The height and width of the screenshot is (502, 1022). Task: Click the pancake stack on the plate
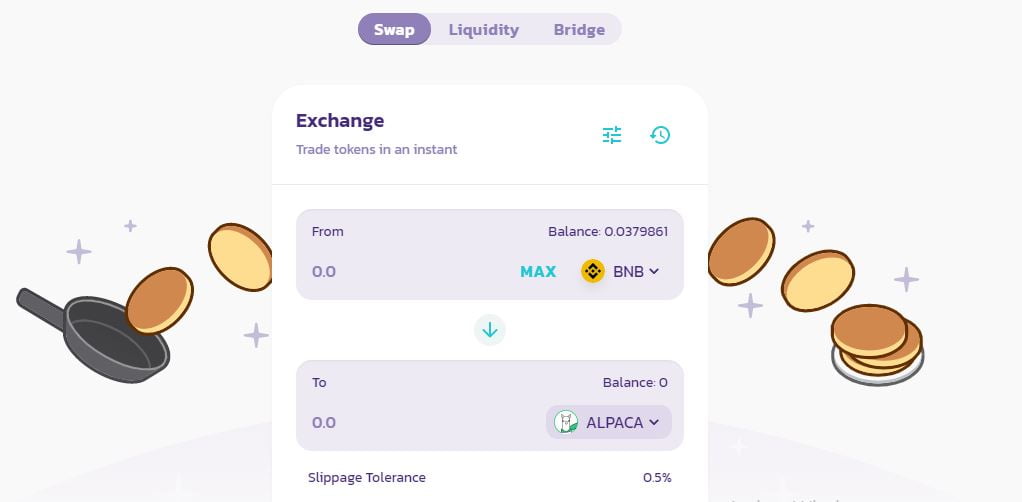(x=876, y=342)
